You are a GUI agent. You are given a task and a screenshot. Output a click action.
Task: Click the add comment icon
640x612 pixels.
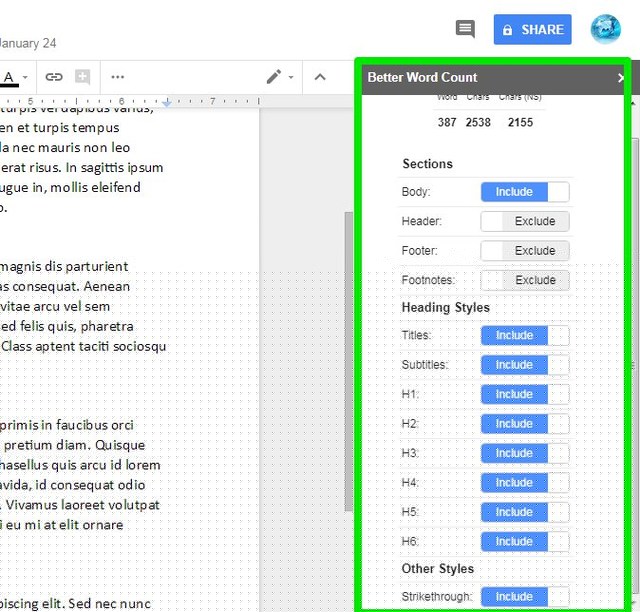(82, 76)
